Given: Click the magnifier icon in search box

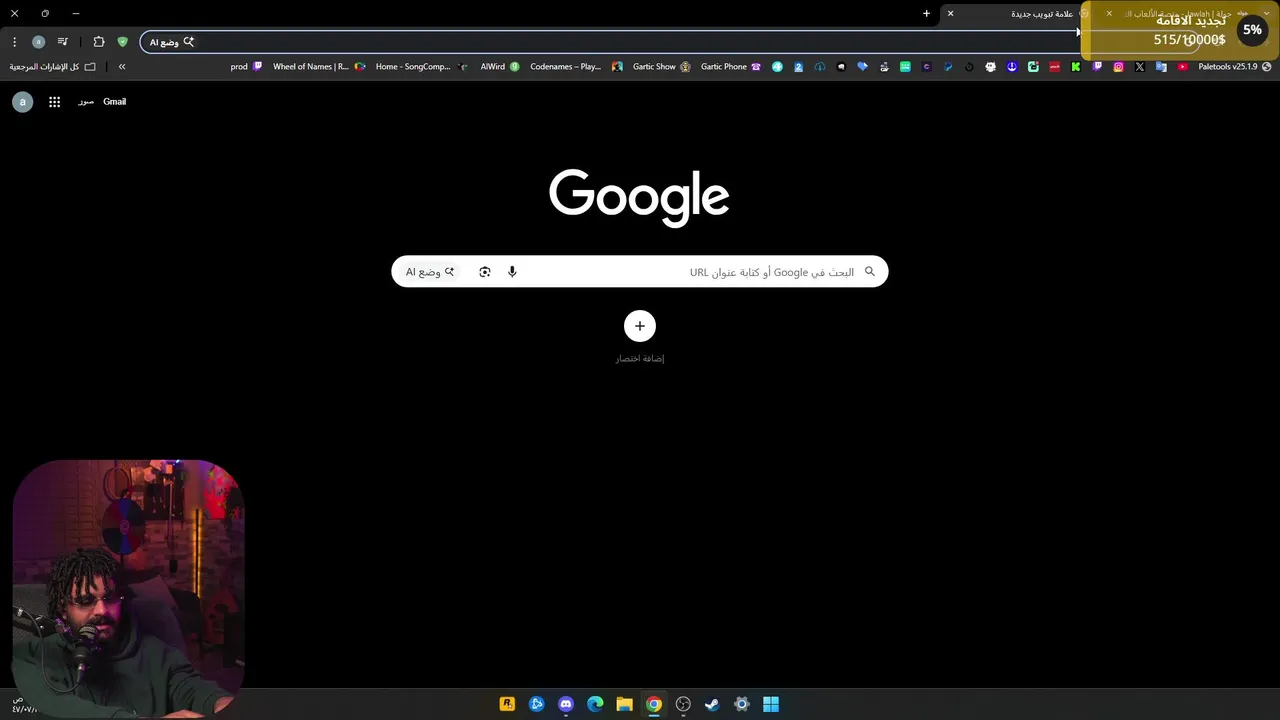Looking at the screenshot, I should coord(869,272).
